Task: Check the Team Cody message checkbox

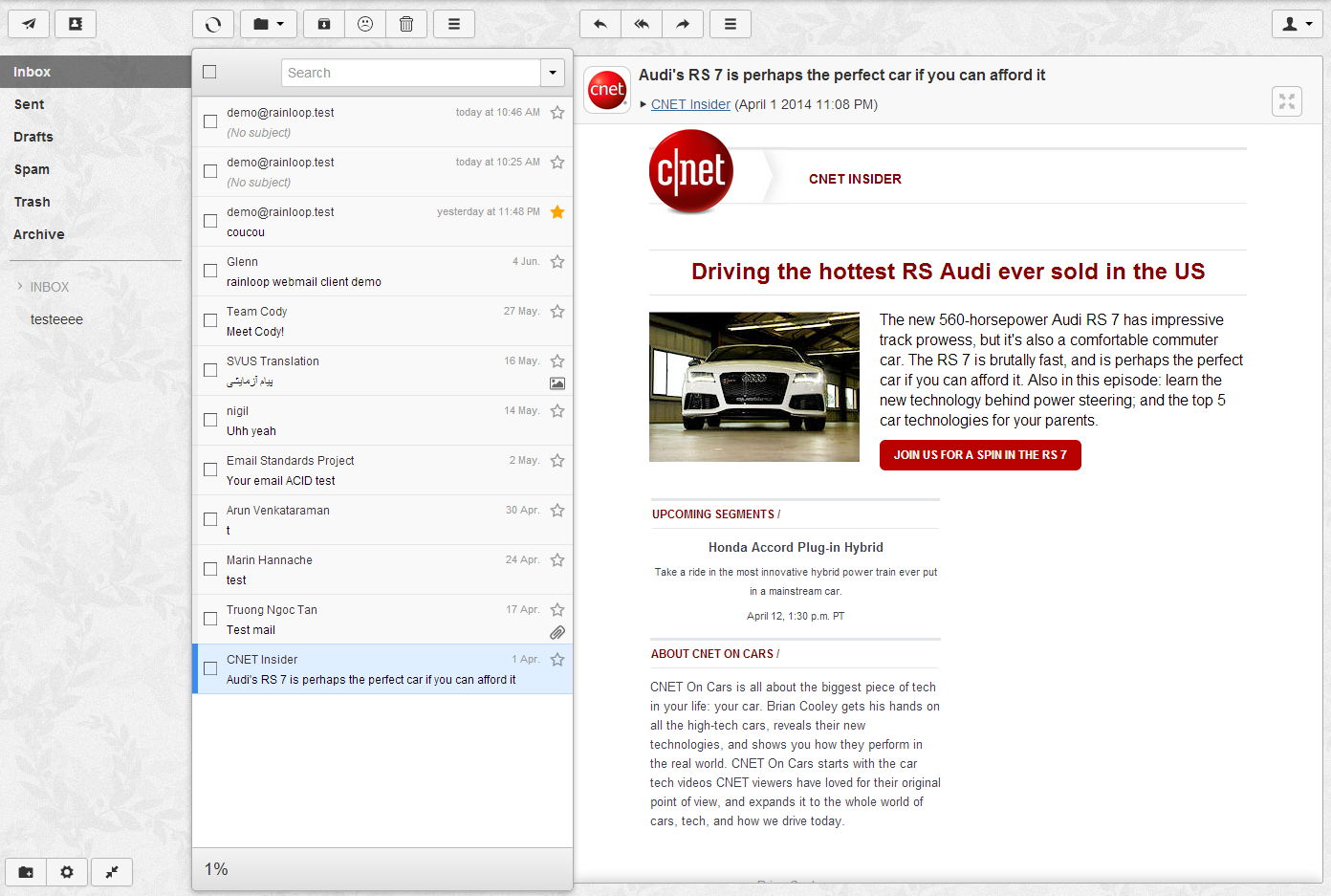Action: pos(210,320)
